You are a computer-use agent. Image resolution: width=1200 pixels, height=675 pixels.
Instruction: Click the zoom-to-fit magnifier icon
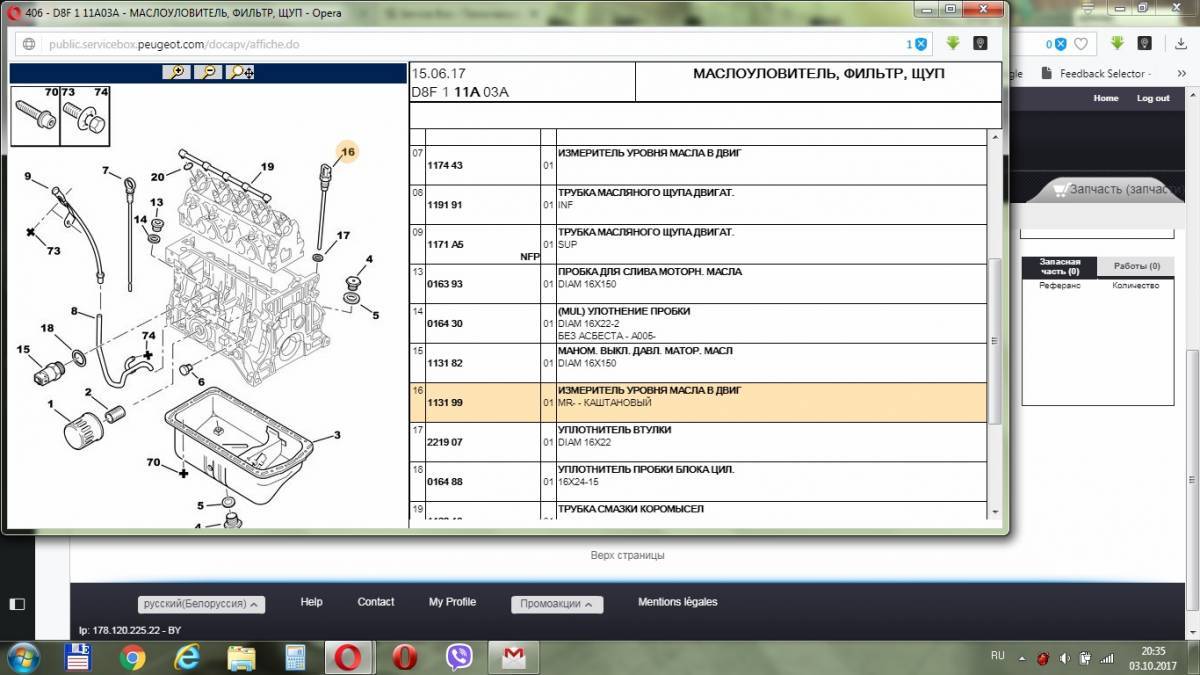[x=240, y=72]
